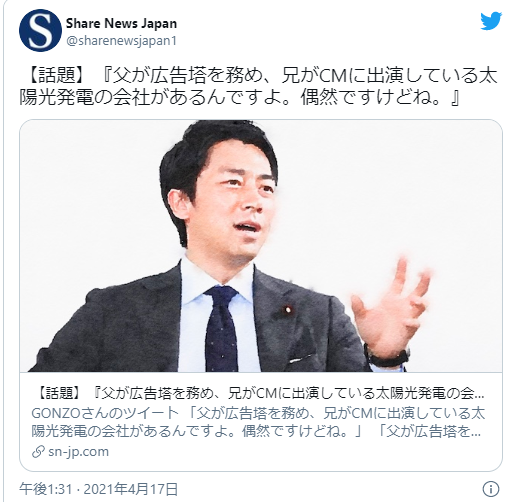
Task: Click the 2021年4月17日 date text
Action: (x=130, y=489)
